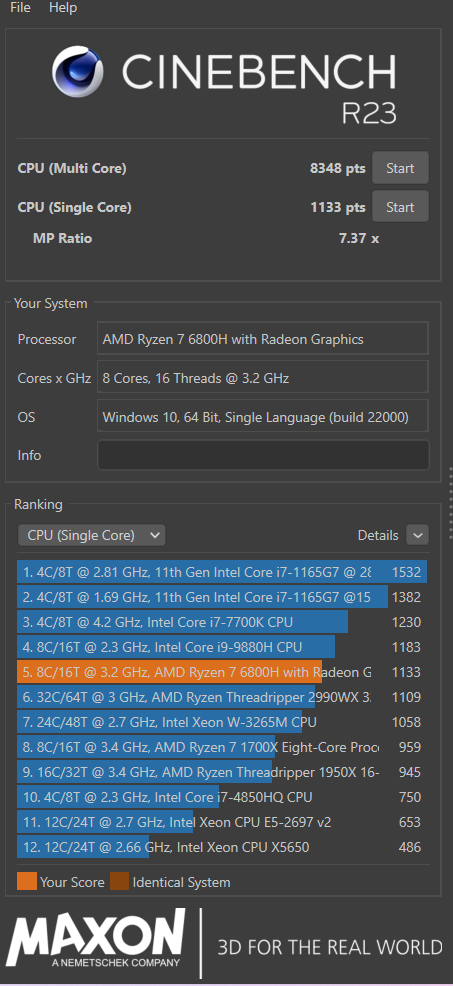Click the brown Identical System legend swatch
The width and height of the screenshot is (453, 986).
coord(120,882)
